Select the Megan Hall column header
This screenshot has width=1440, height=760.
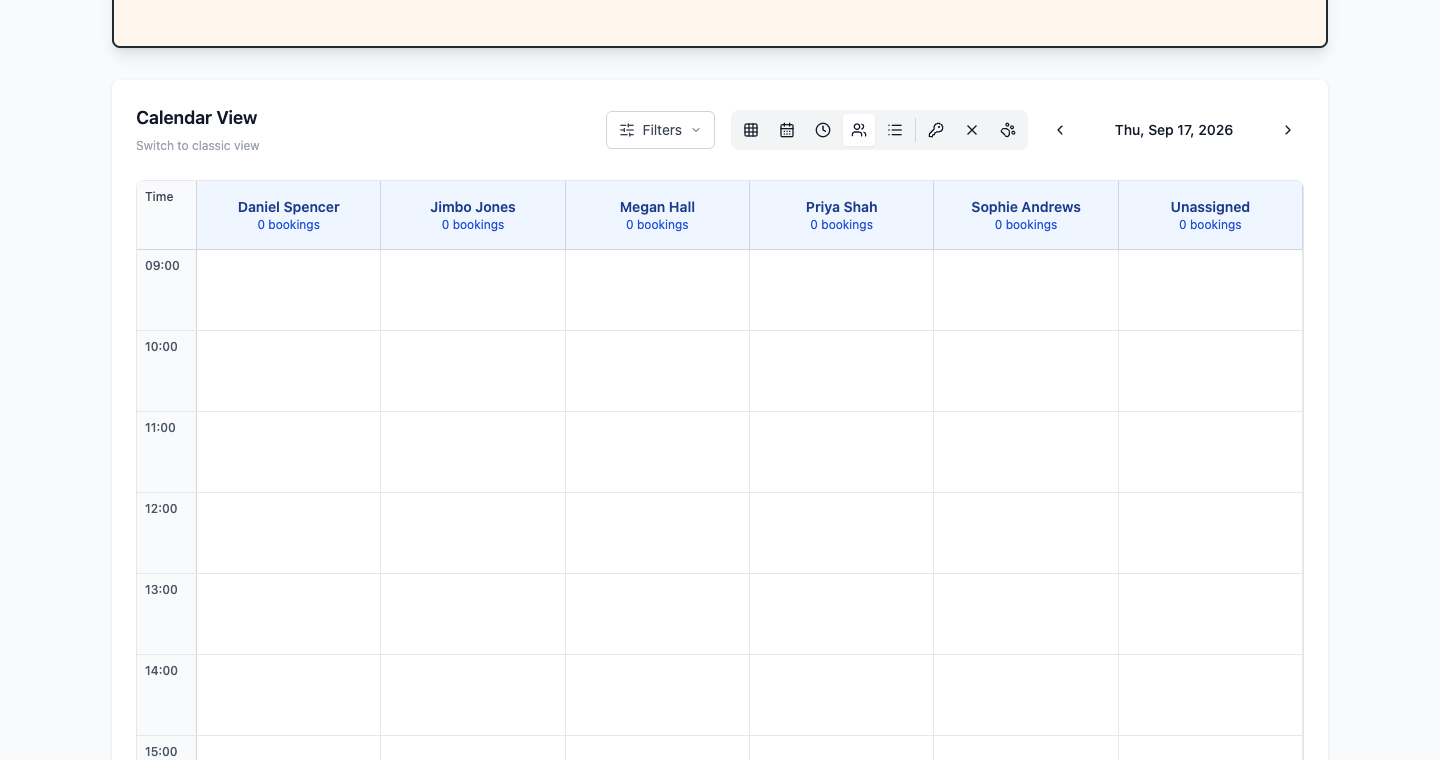coord(657,215)
